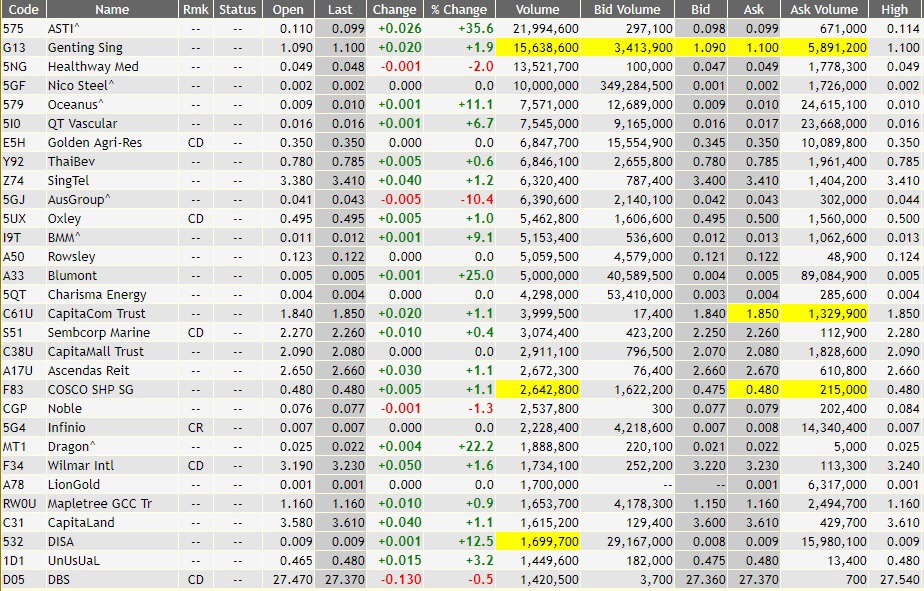The image size is (924, 591).
Task: Select the Oceanus^ stock name
Action: coord(75,104)
